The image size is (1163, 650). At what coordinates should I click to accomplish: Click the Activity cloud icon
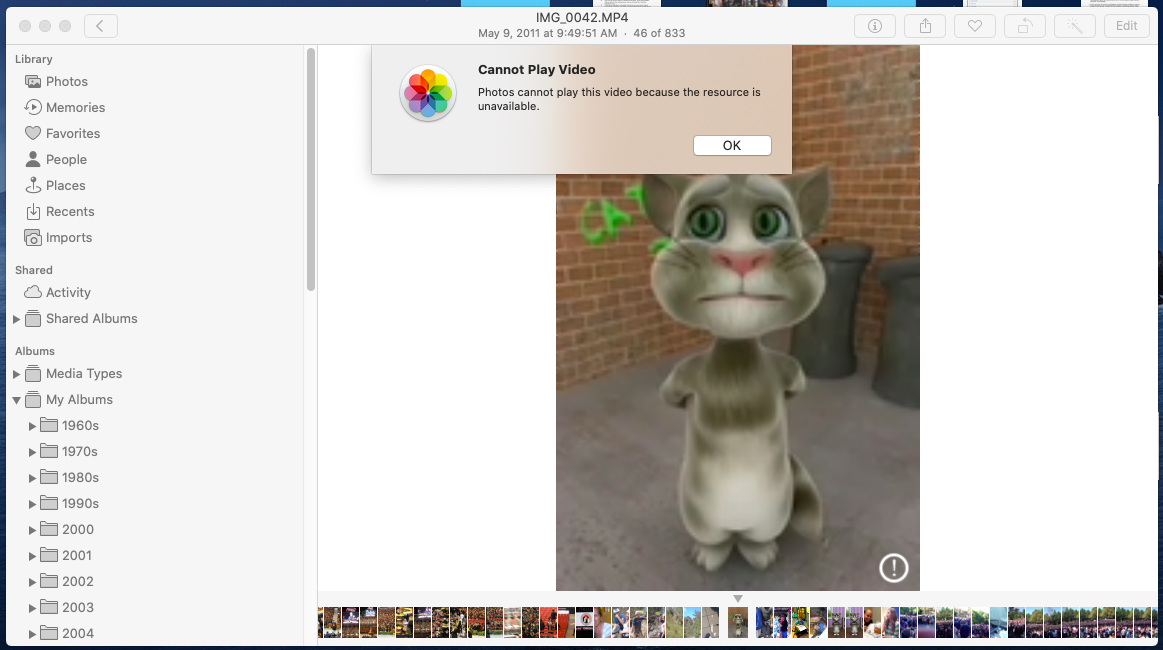[33, 292]
